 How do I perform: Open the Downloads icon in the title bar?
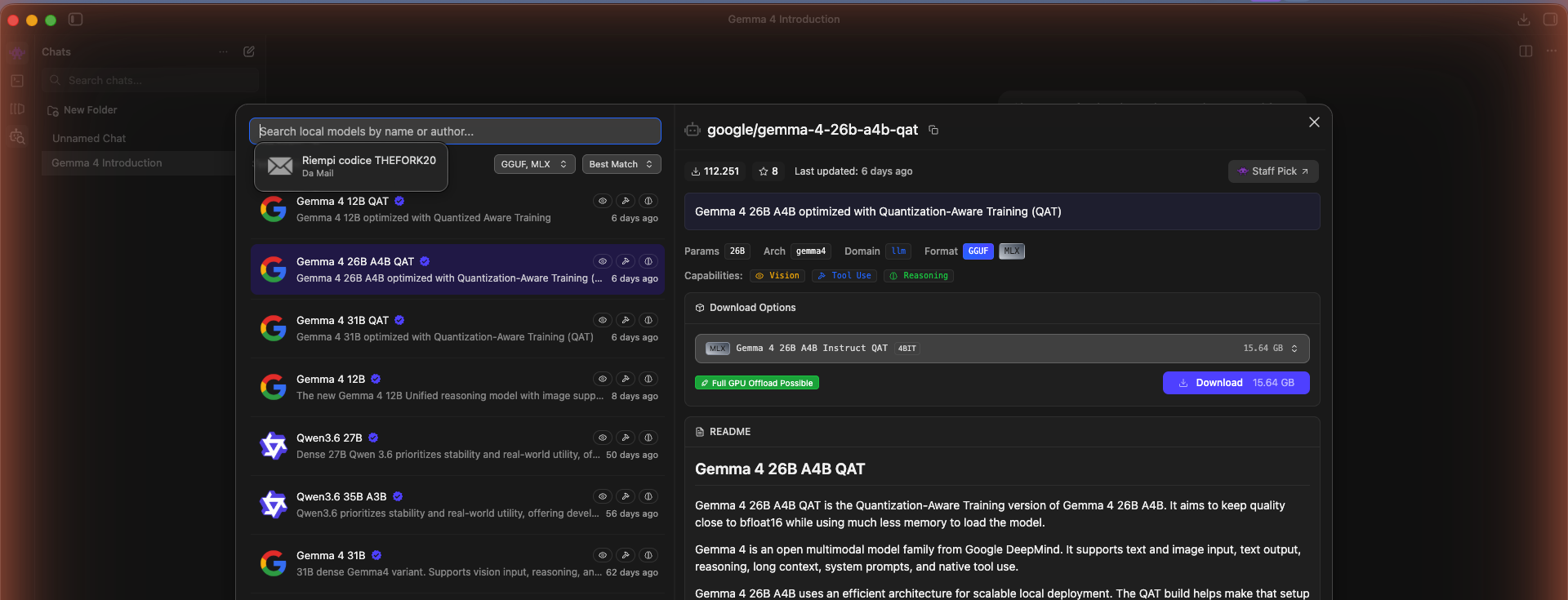(x=1523, y=20)
